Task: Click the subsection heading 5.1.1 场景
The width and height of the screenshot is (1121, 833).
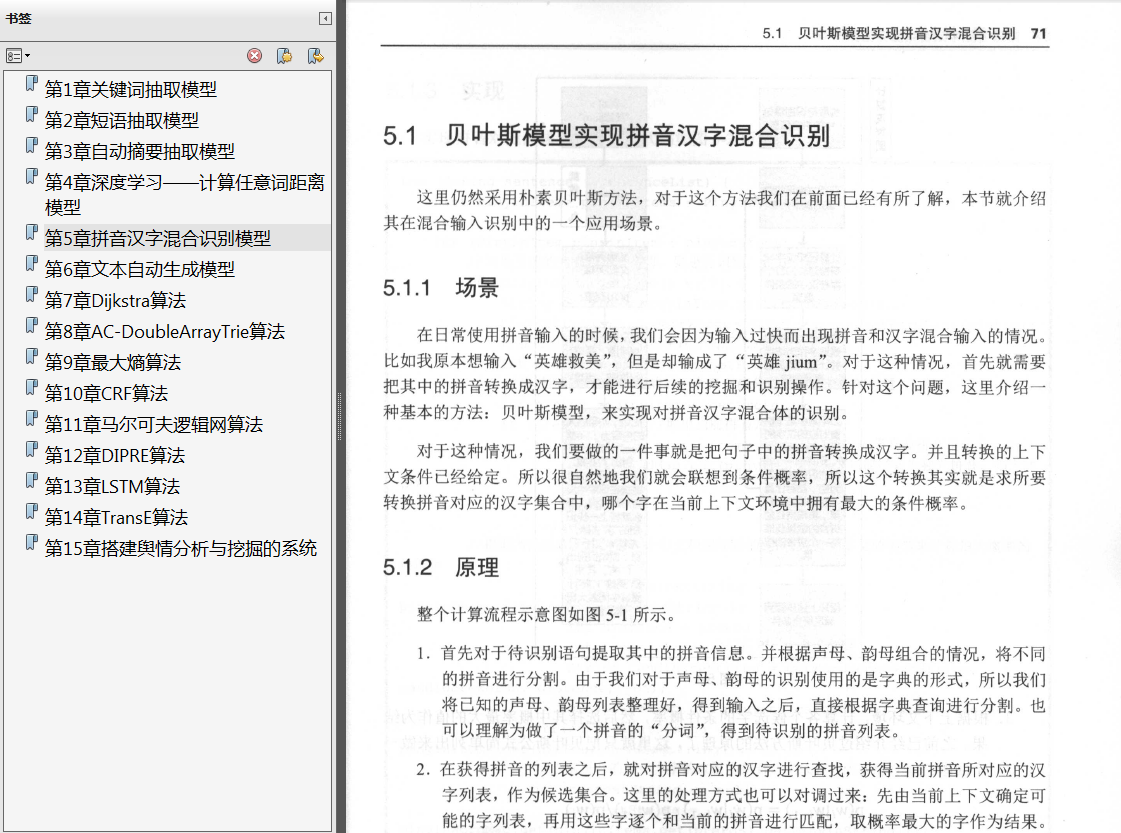Action: point(440,287)
